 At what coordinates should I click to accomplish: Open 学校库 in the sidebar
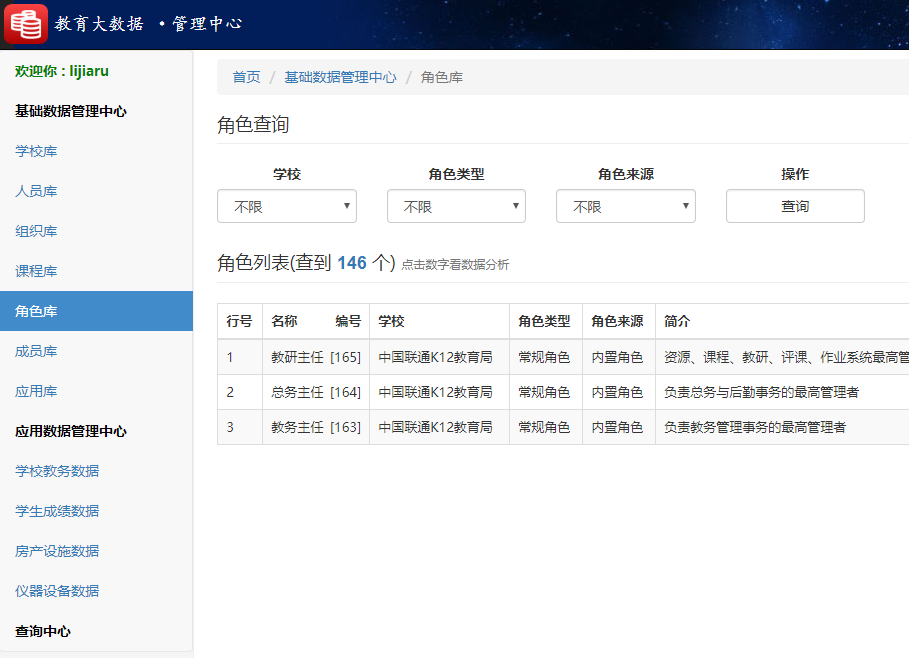coord(37,151)
